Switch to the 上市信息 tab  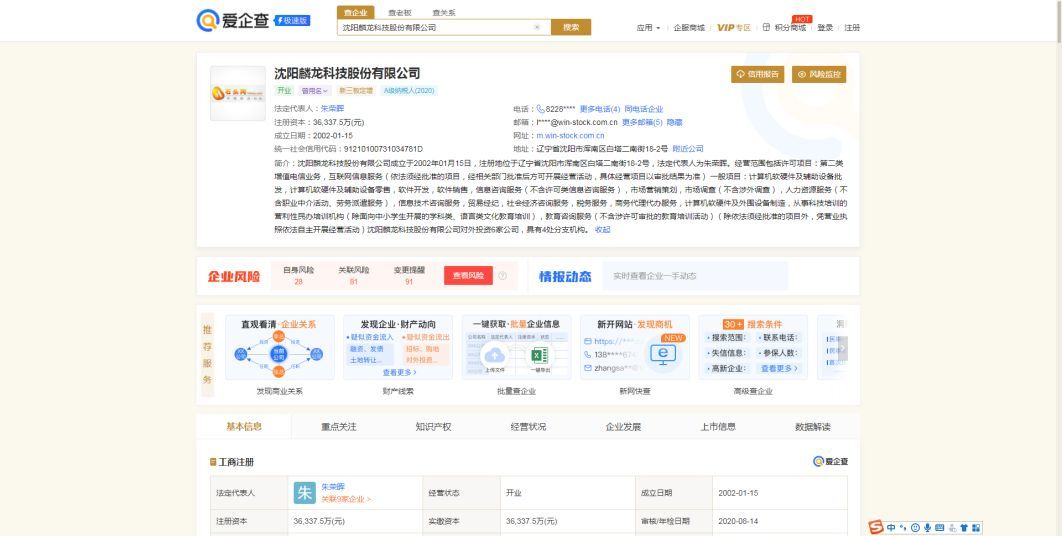click(718, 427)
